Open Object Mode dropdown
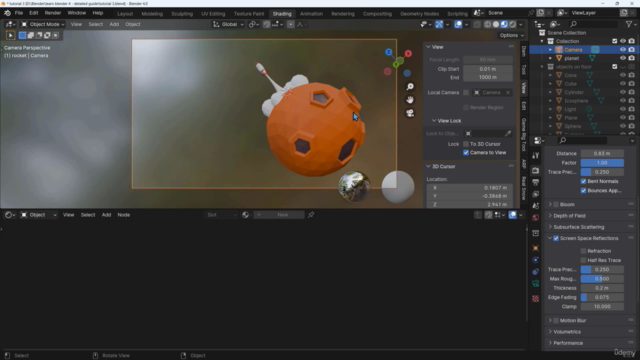 coord(42,24)
